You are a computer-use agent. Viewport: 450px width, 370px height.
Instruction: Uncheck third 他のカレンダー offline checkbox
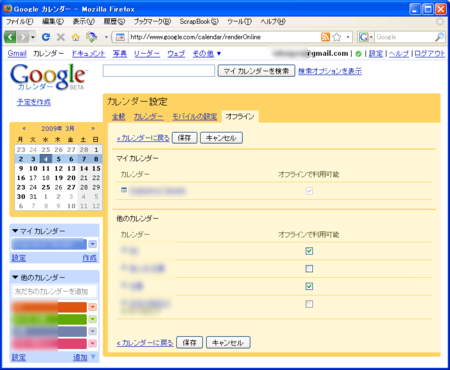(309, 286)
